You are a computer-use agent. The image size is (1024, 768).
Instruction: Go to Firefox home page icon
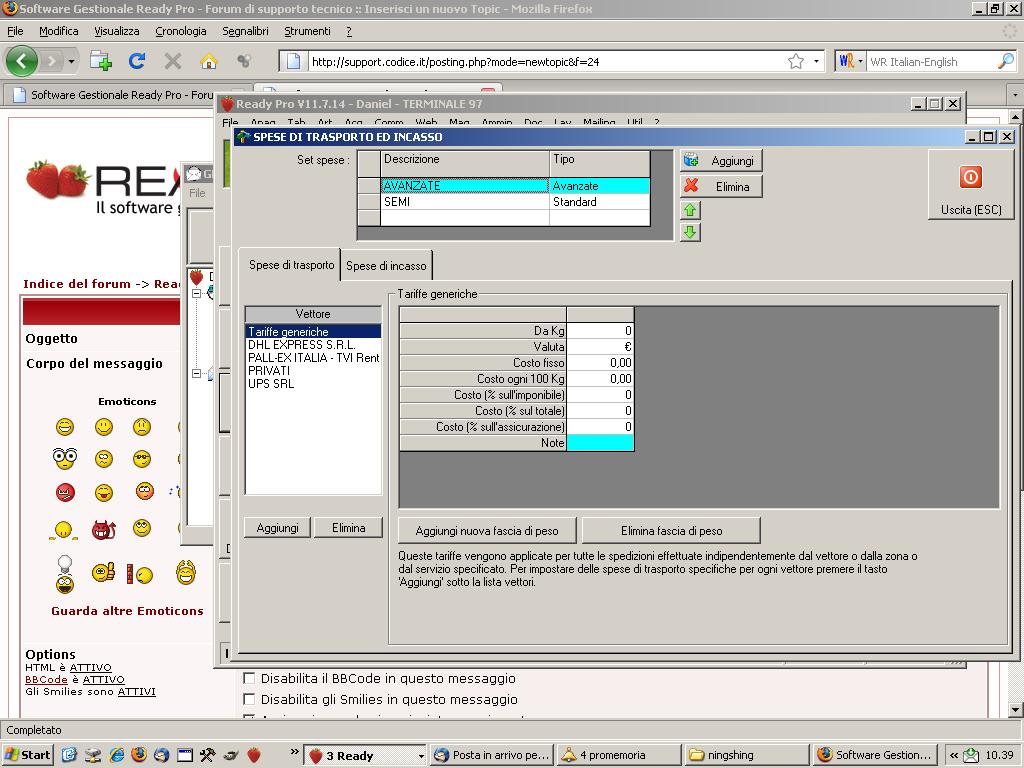pos(208,61)
